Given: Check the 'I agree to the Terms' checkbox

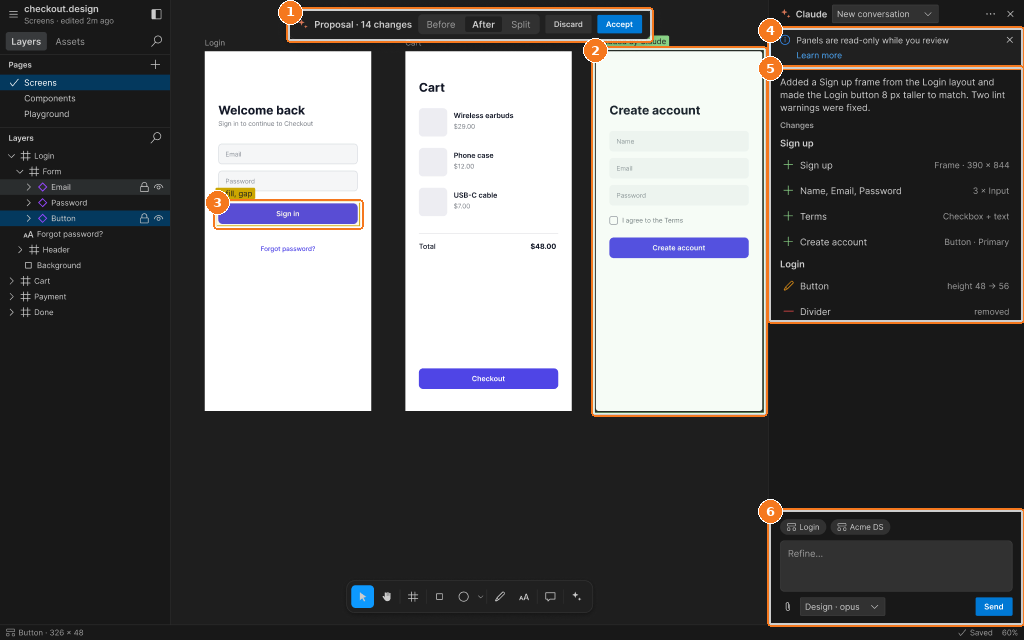Looking at the screenshot, I should 613,221.
